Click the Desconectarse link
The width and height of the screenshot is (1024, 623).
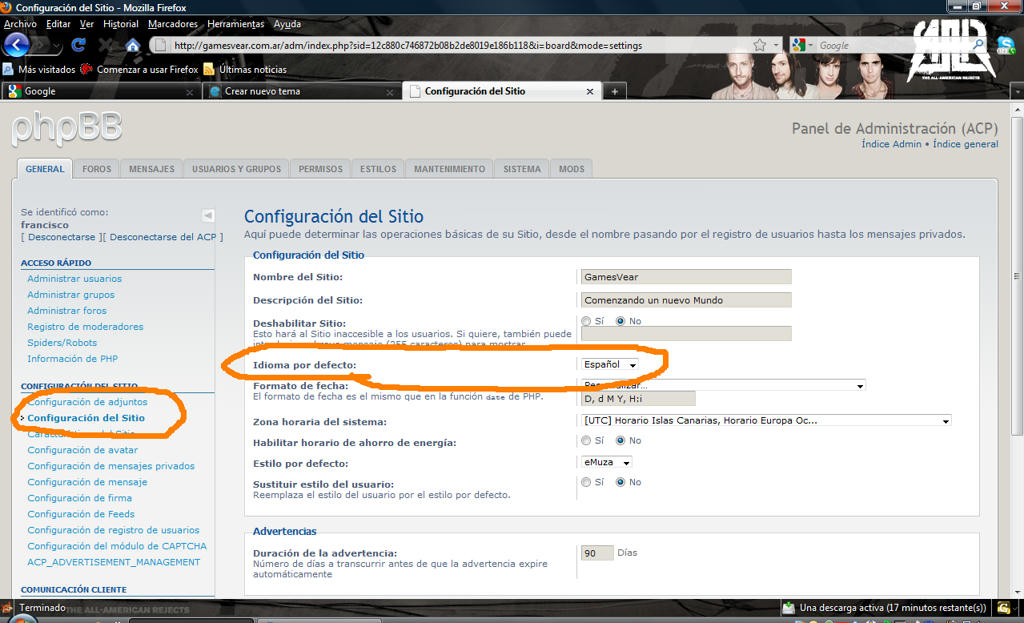pos(61,237)
